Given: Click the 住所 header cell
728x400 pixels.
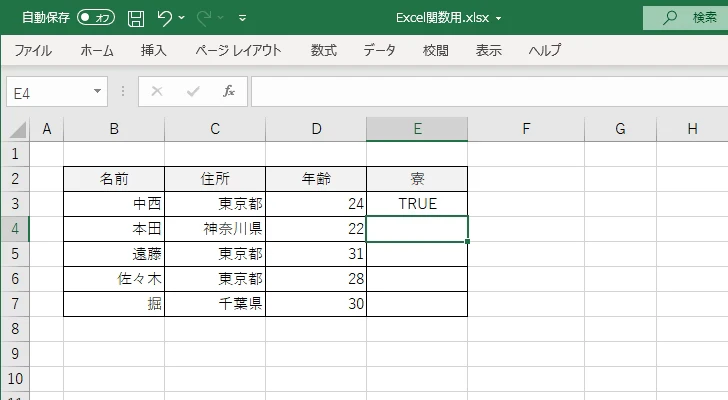Looking at the screenshot, I should (215, 179).
